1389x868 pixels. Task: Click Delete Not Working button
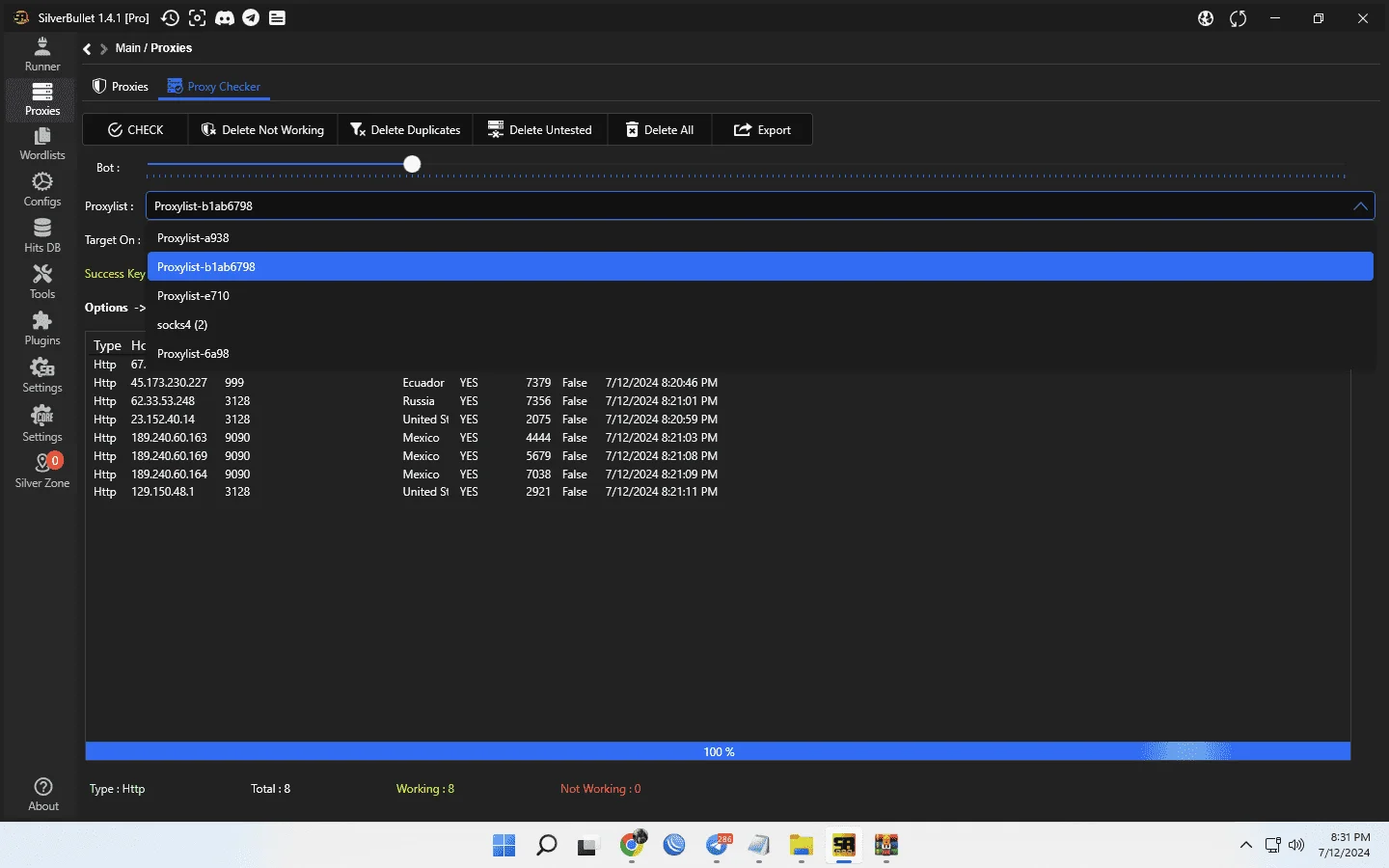[x=262, y=129]
